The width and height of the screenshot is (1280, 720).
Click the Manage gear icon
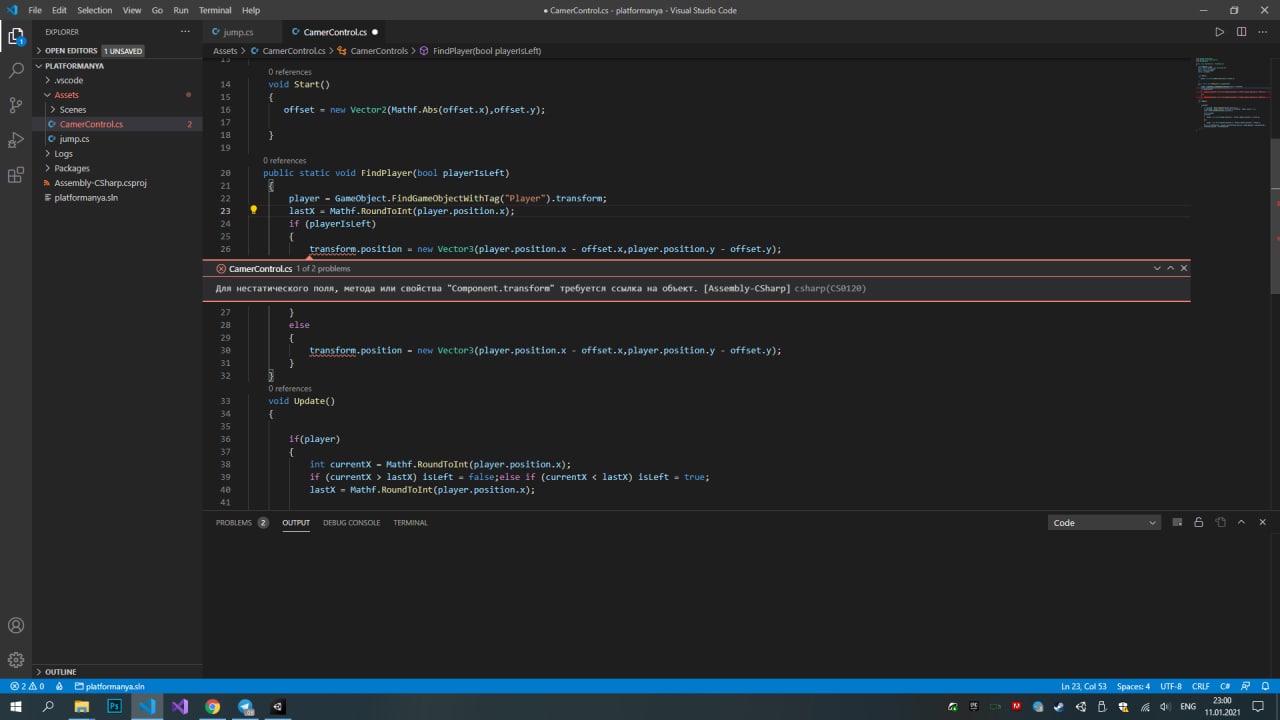16,660
